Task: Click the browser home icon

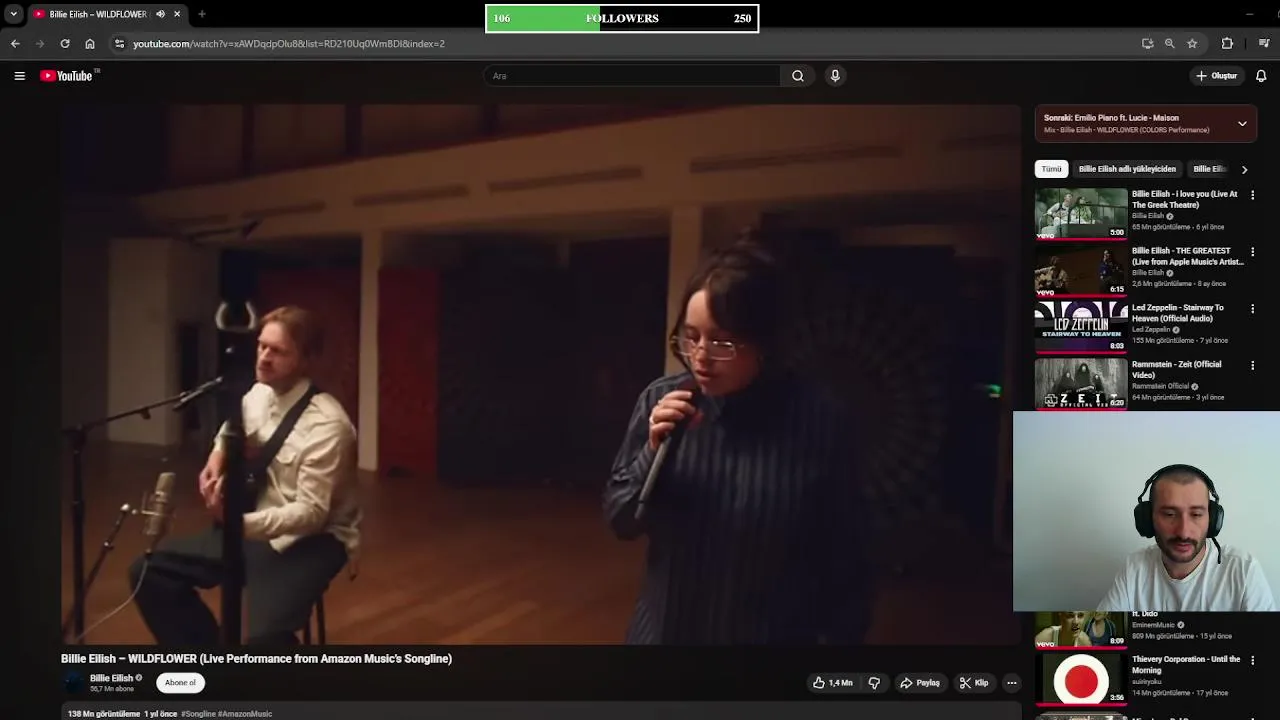Action: click(x=90, y=44)
